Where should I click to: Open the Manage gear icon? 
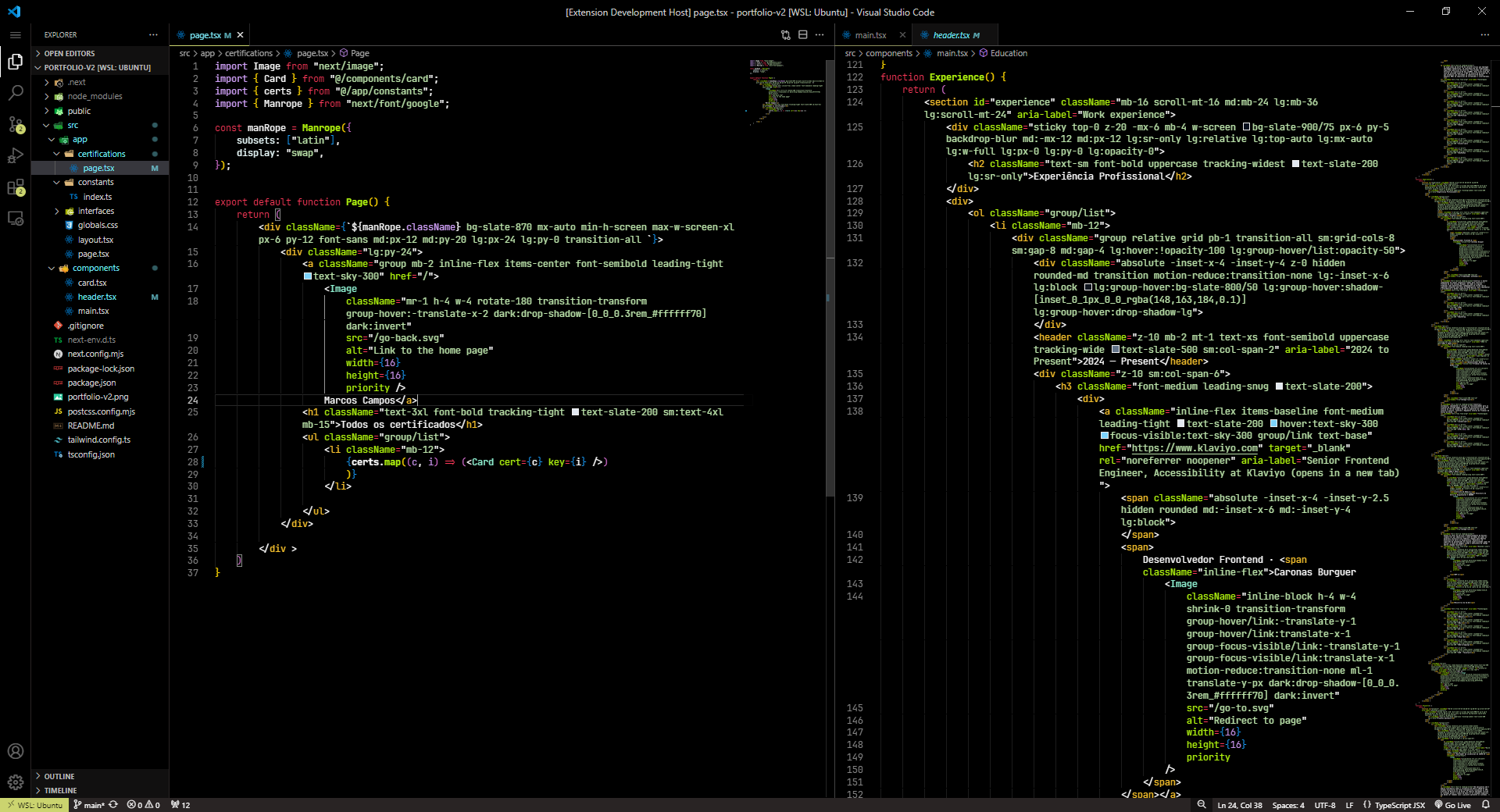point(15,782)
